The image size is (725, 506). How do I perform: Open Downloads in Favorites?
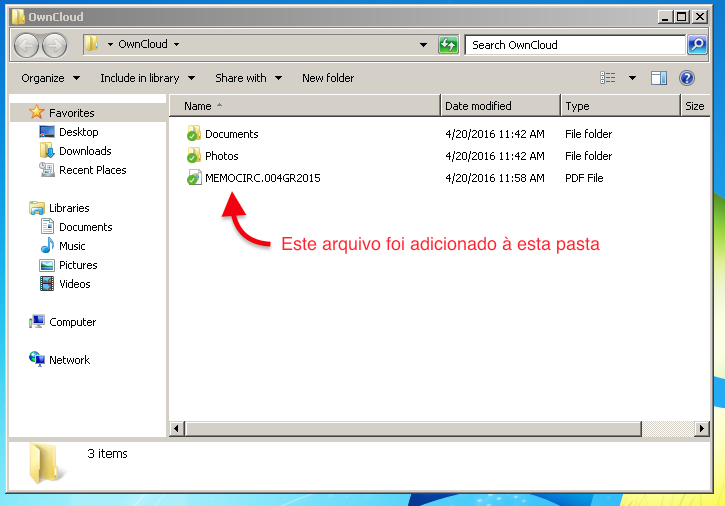click(x=85, y=151)
